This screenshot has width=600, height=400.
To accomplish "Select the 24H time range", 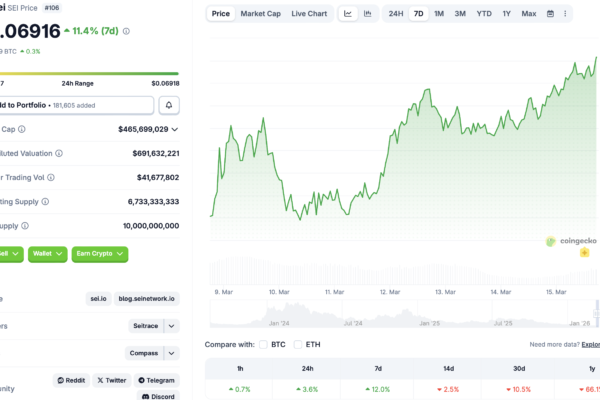I will [396, 14].
